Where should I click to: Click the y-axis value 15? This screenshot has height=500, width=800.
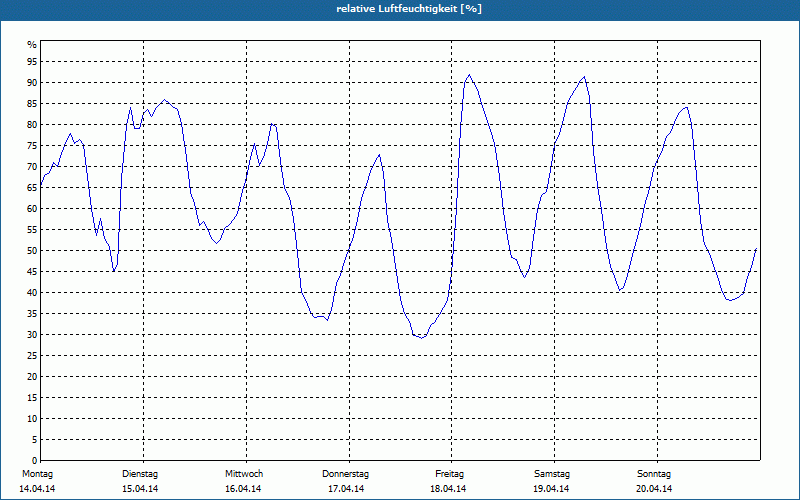pos(32,398)
